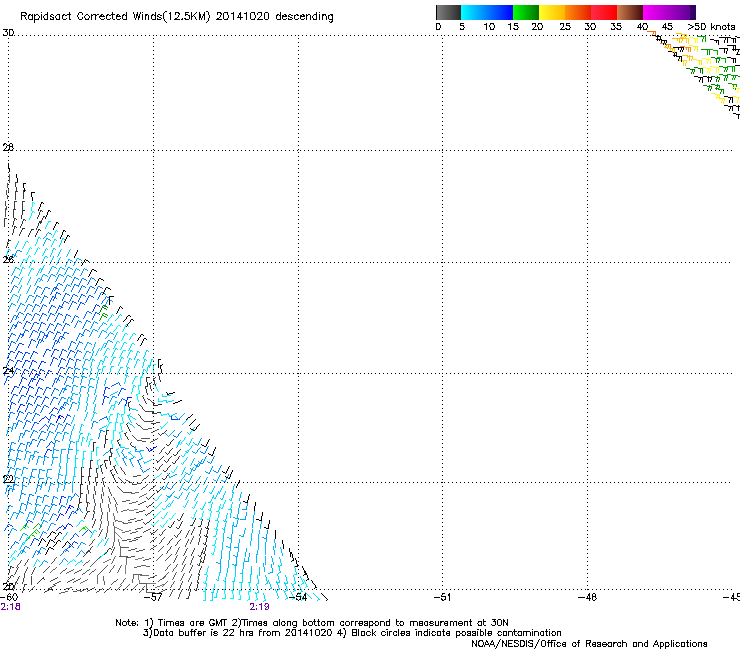Click the longitude label '-54'
The width and height of the screenshot is (740, 650).
point(298,597)
